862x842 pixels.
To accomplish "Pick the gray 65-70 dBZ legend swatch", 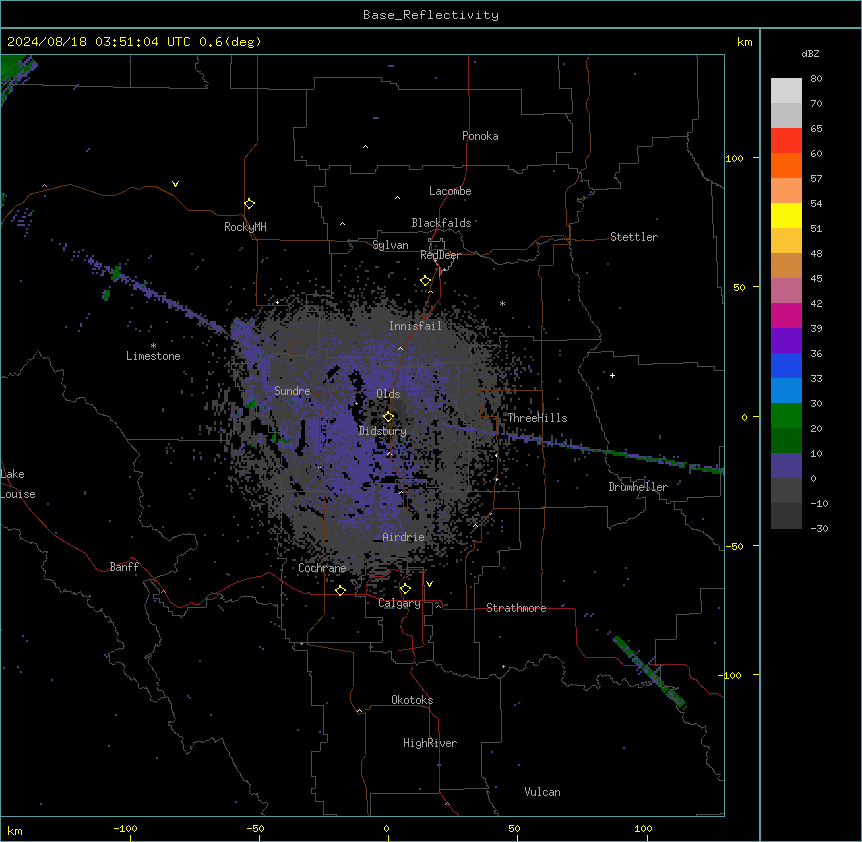I will (786, 115).
